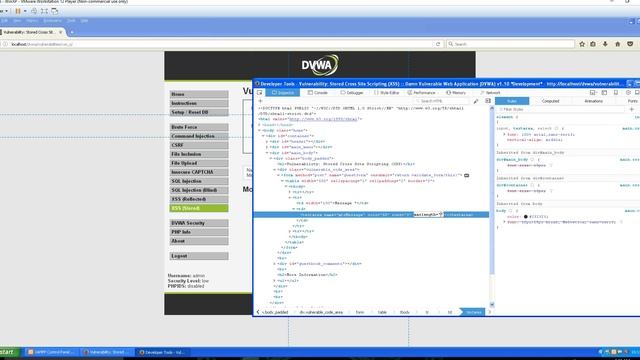Open the File Inclusion page
The image size is (640, 360).
pos(199,154)
